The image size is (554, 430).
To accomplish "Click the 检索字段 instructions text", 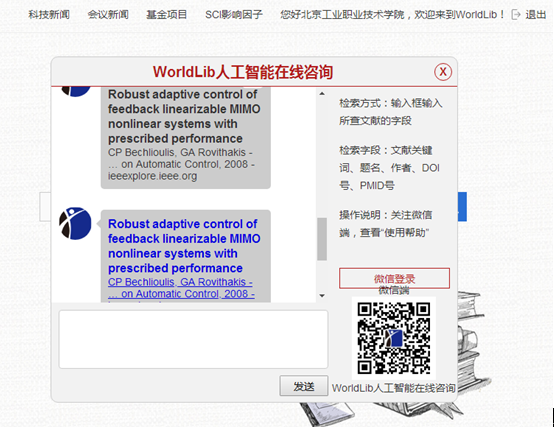I will point(389,167).
